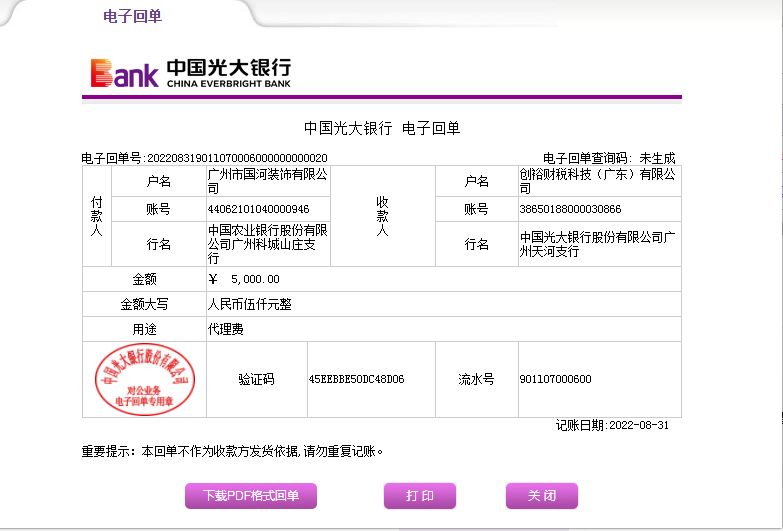
Task: Click the query code status 未生成
Action: (657, 158)
